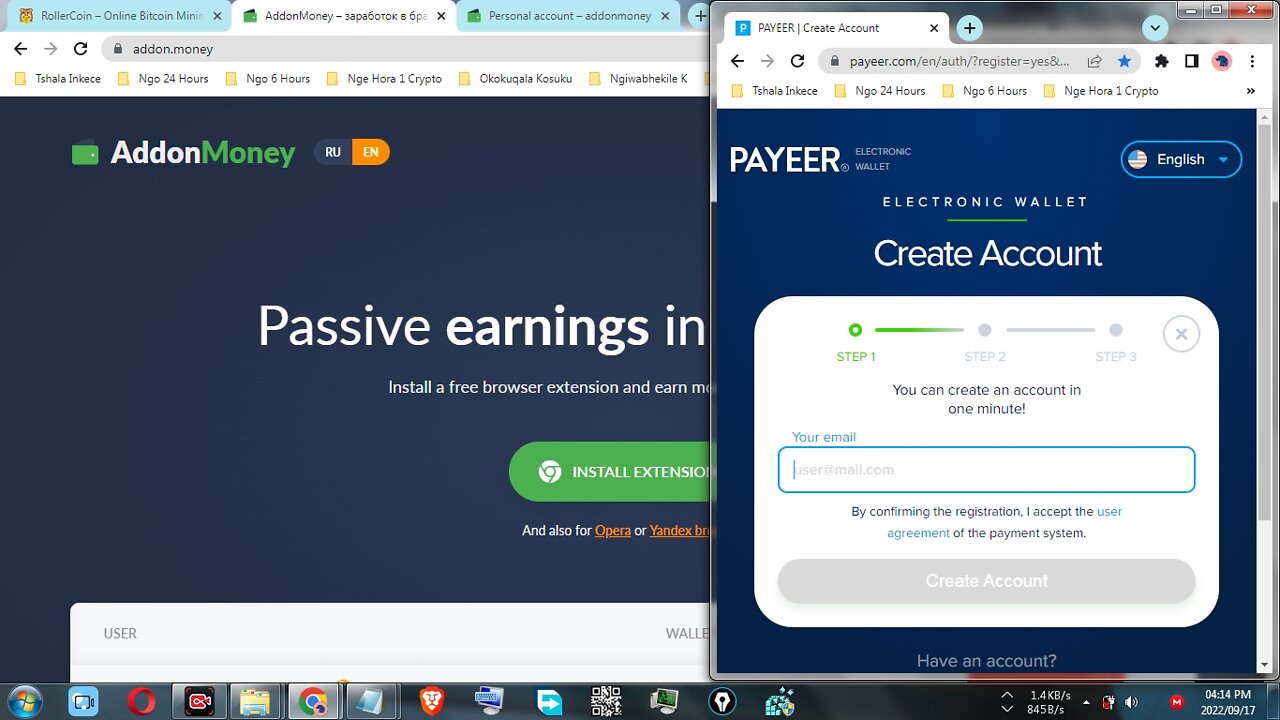Open the user agreement link

click(x=1004, y=522)
